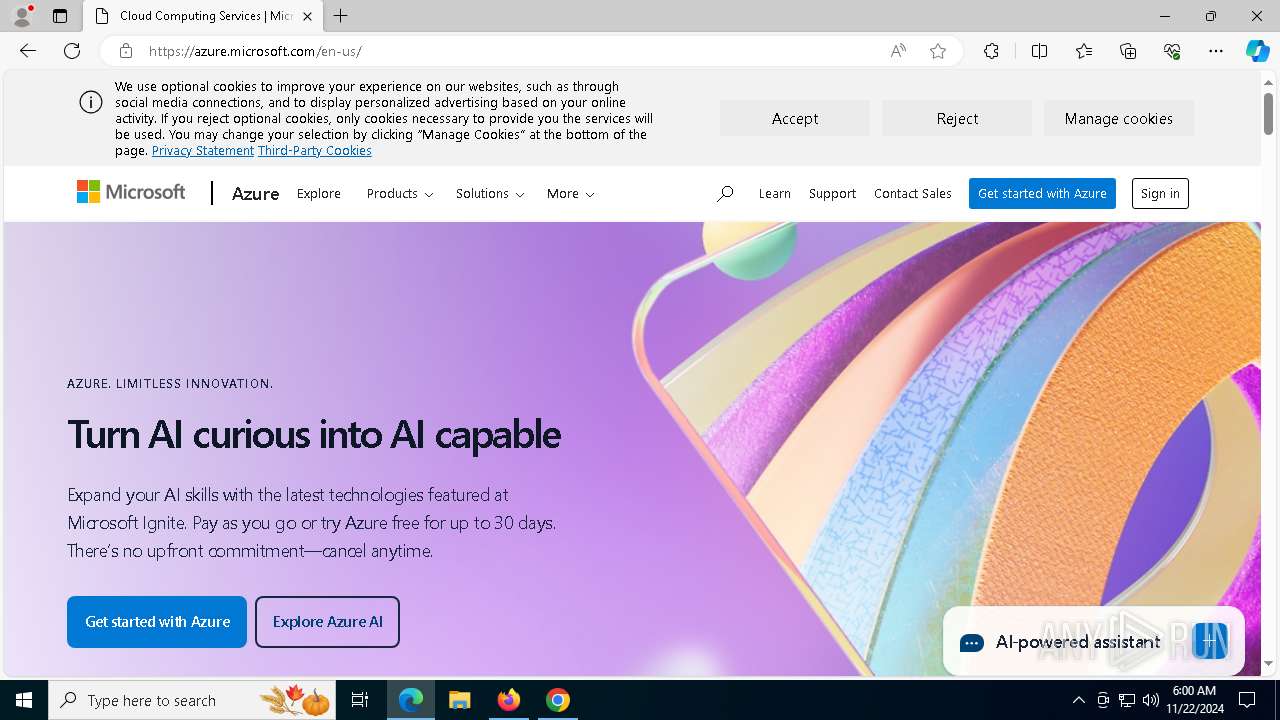Open the notification center icon
Viewport: 1280px width, 720px height.
click(x=1247, y=700)
